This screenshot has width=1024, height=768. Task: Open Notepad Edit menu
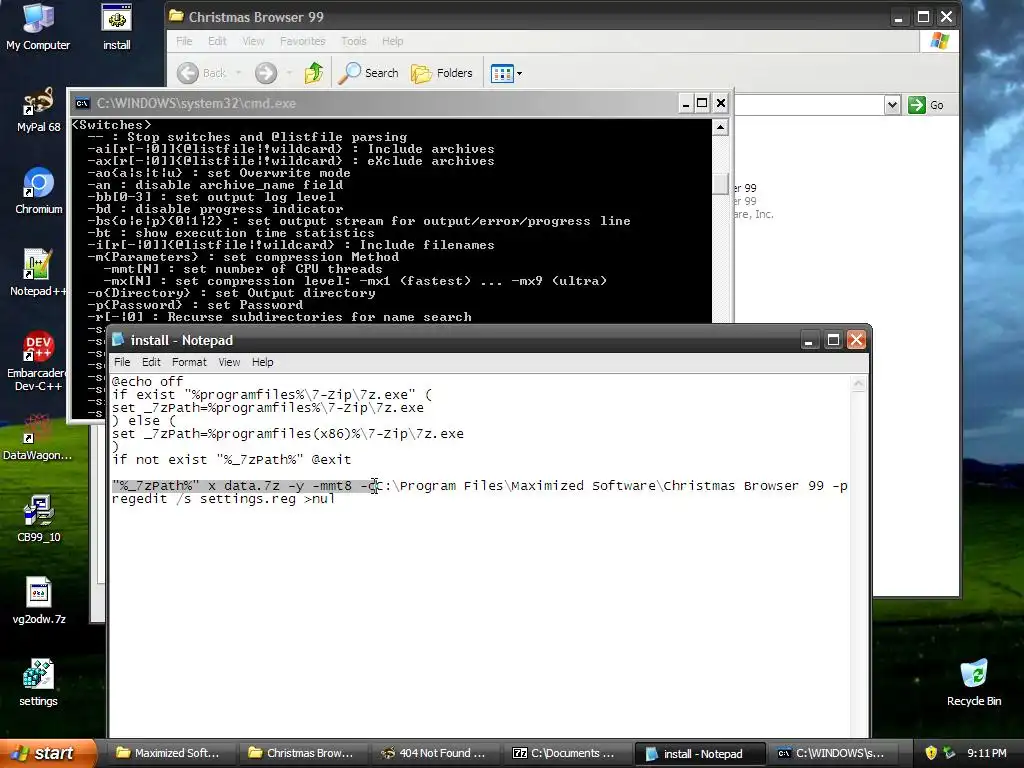151,362
